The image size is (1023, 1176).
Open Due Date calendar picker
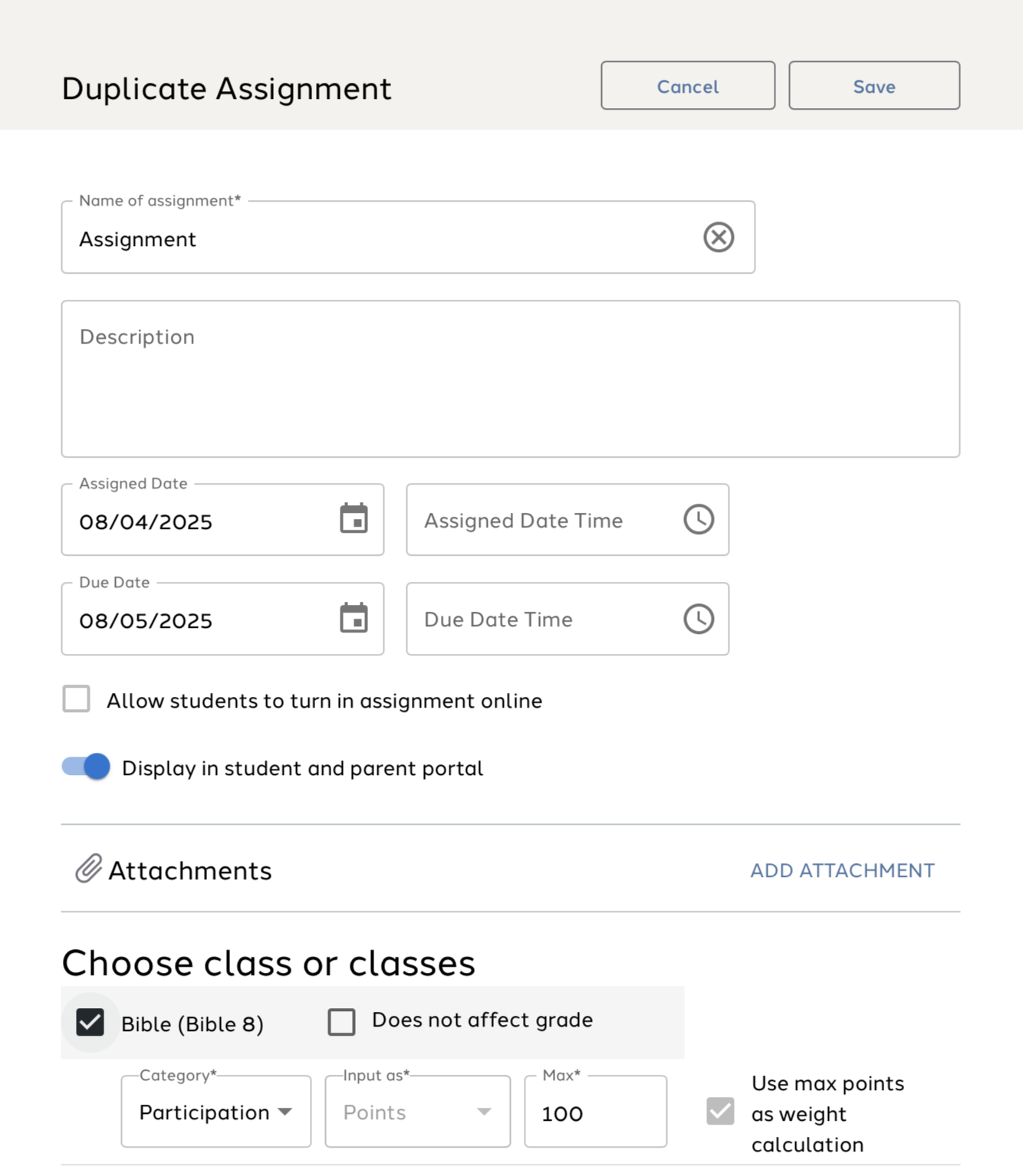pos(354,618)
